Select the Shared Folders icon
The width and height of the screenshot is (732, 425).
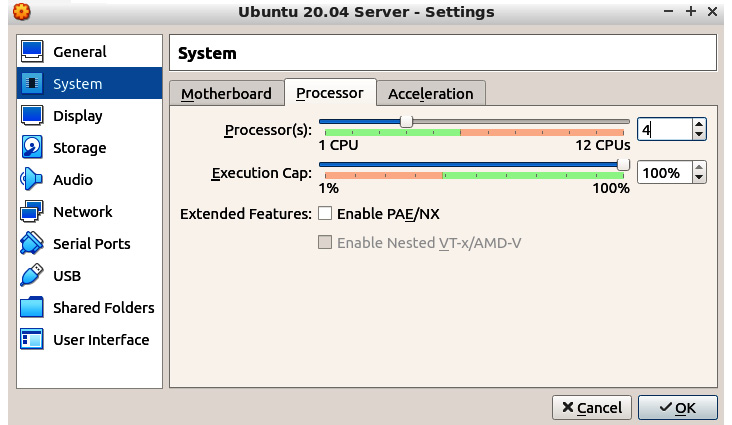(32, 307)
